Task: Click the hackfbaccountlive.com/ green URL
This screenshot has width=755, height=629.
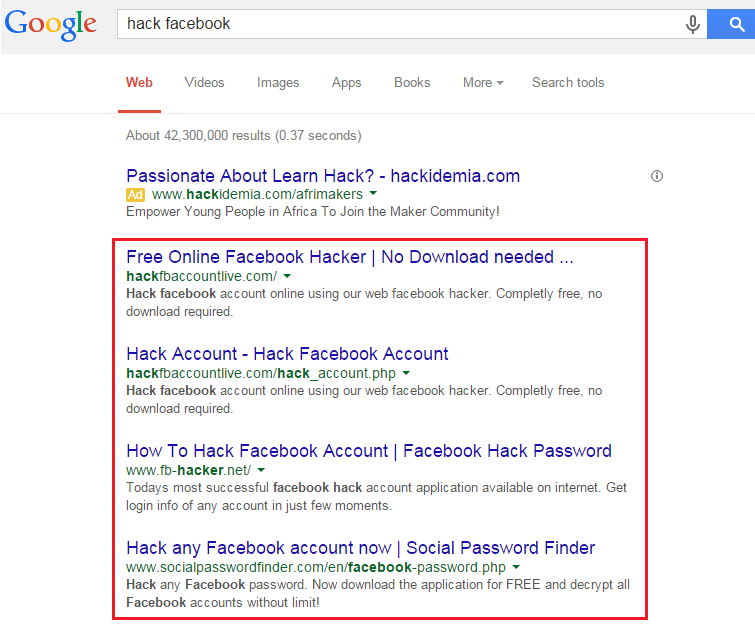Action: [x=201, y=276]
